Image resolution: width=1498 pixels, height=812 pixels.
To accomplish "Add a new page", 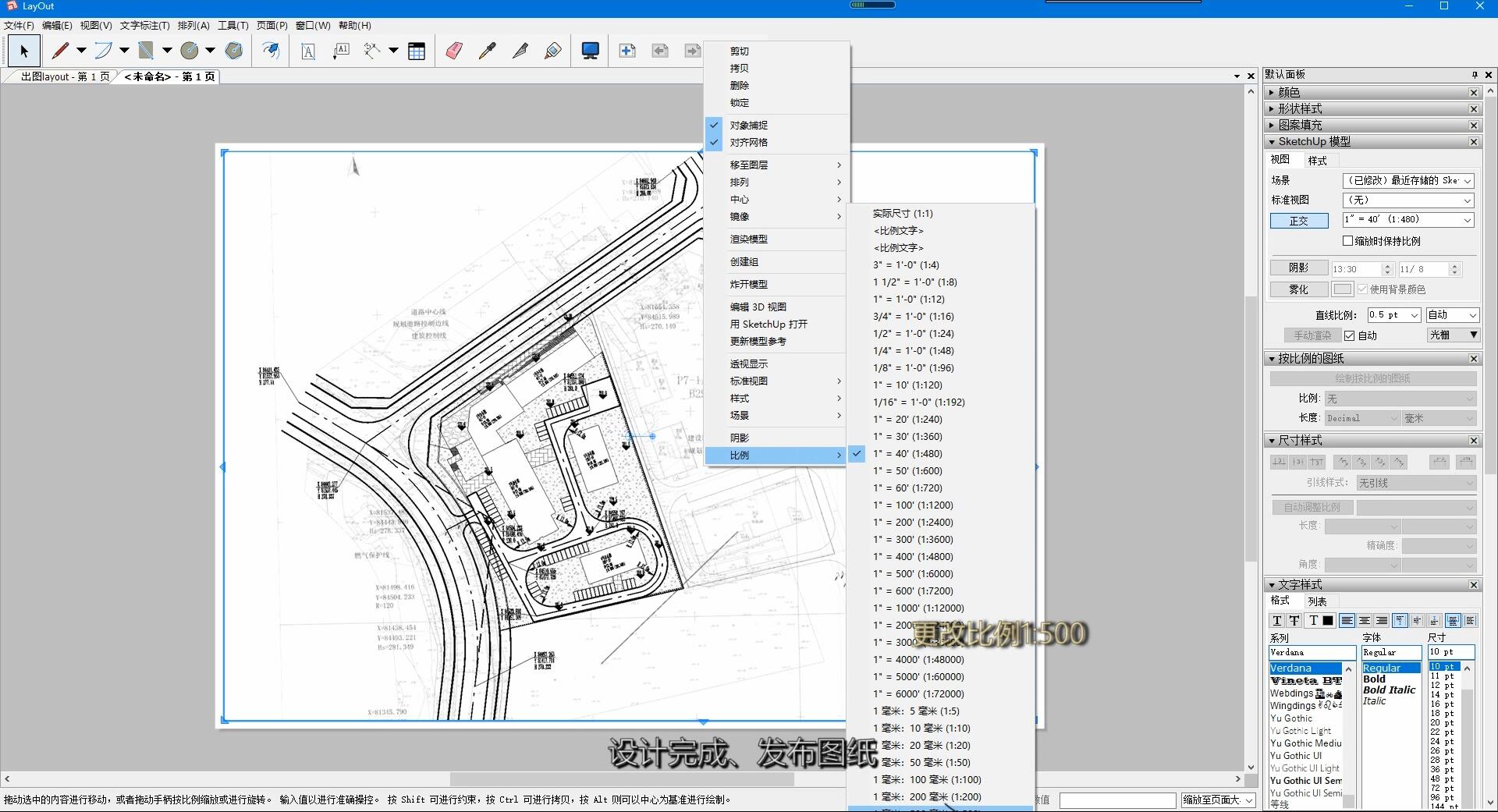I will pos(627,51).
